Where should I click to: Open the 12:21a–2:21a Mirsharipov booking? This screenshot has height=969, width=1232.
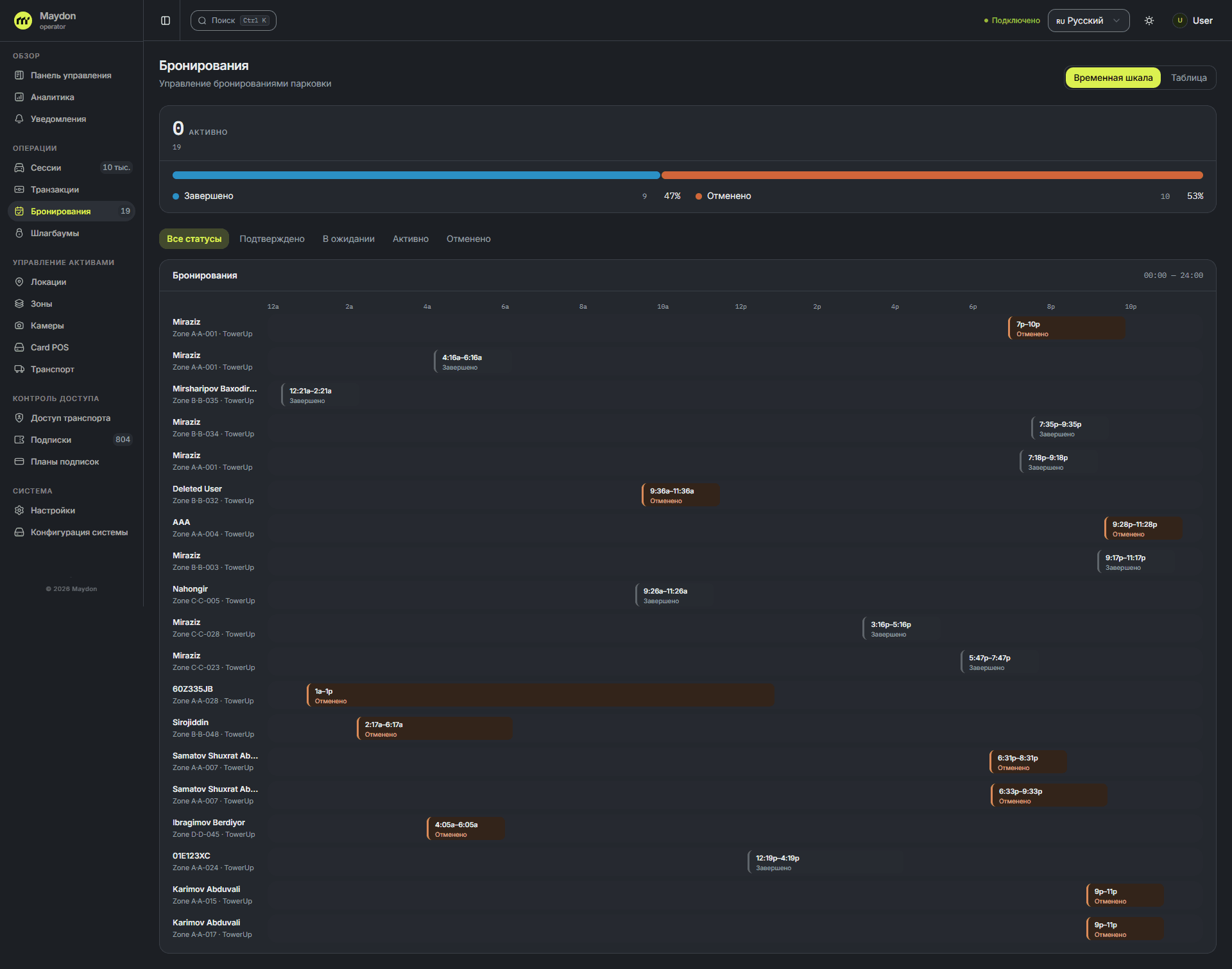pos(320,395)
